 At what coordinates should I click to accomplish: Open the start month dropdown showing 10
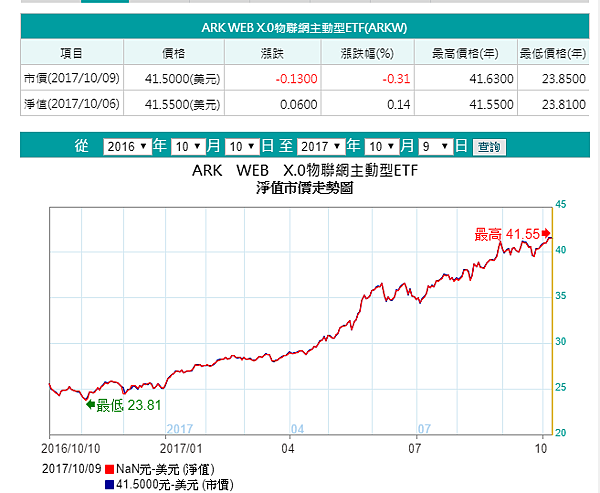(x=188, y=147)
